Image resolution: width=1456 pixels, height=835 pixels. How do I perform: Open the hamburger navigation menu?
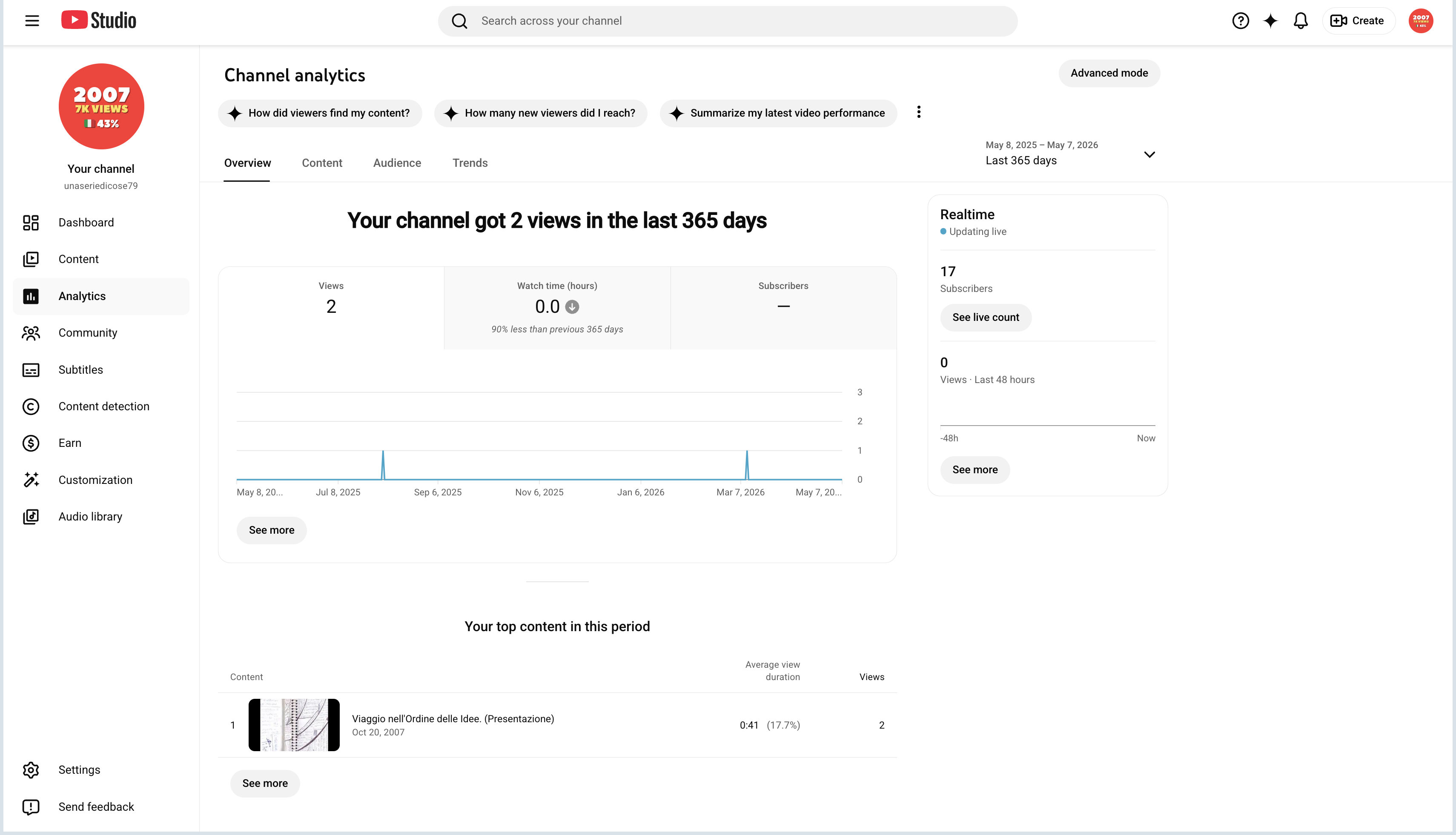click(32, 21)
